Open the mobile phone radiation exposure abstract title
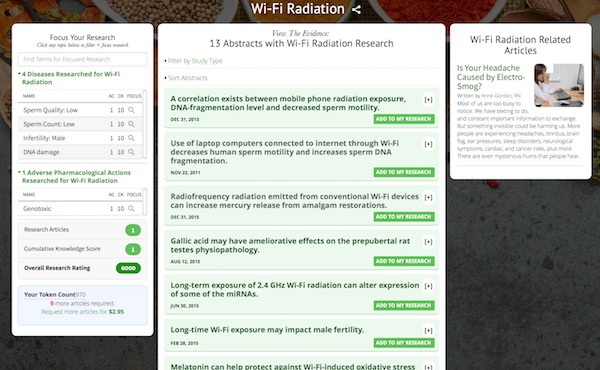This screenshot has width=600, height=370. tap(288, 103)
